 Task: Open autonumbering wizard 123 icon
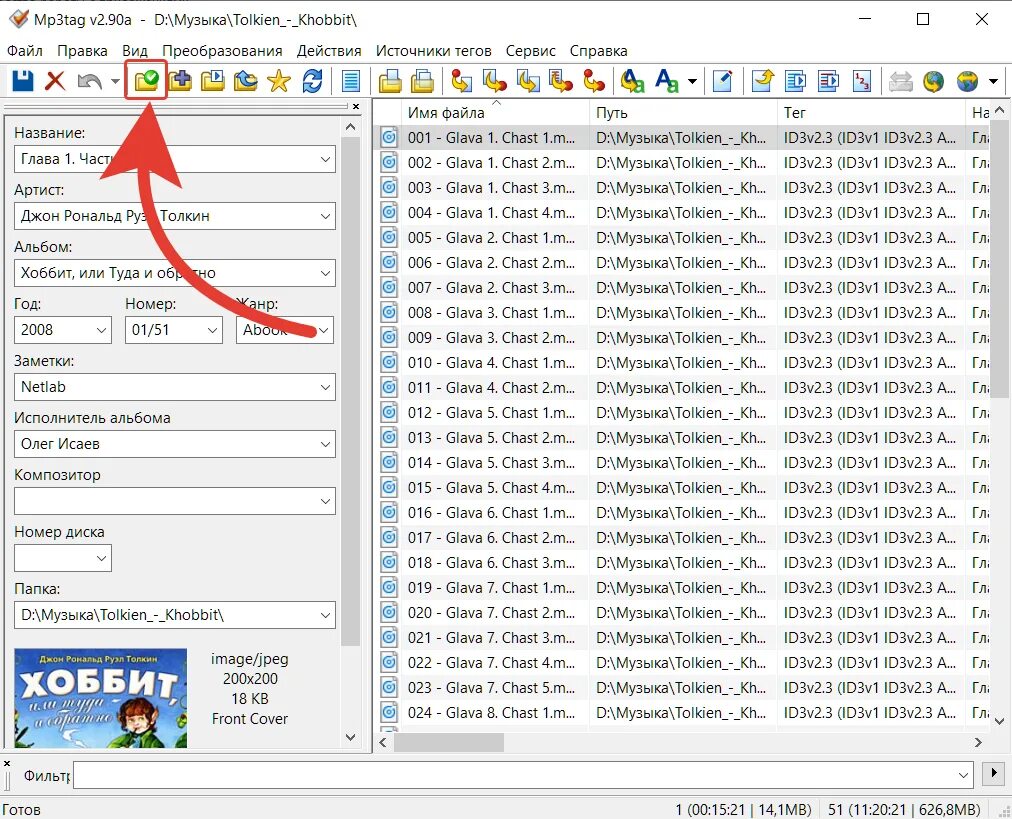tap(862, 81)
